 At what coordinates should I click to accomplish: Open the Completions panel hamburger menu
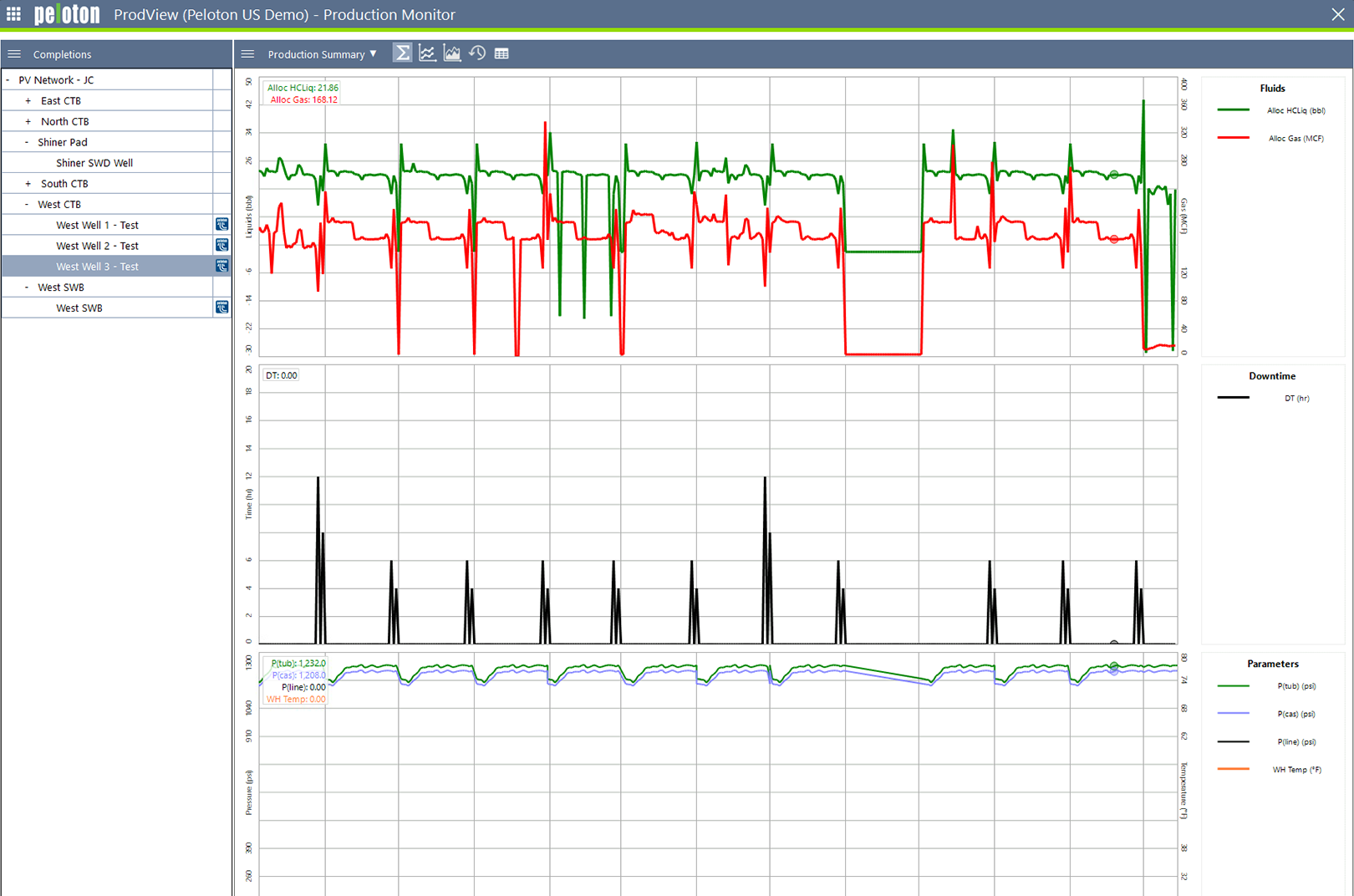14,54
